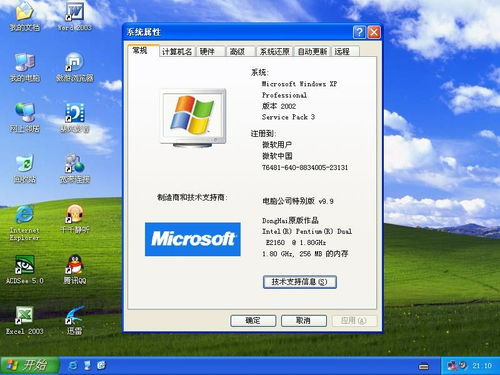Switch to the 计算机名 tab
This screenshot has height=375, width=500.
click(x=177, y=52)
